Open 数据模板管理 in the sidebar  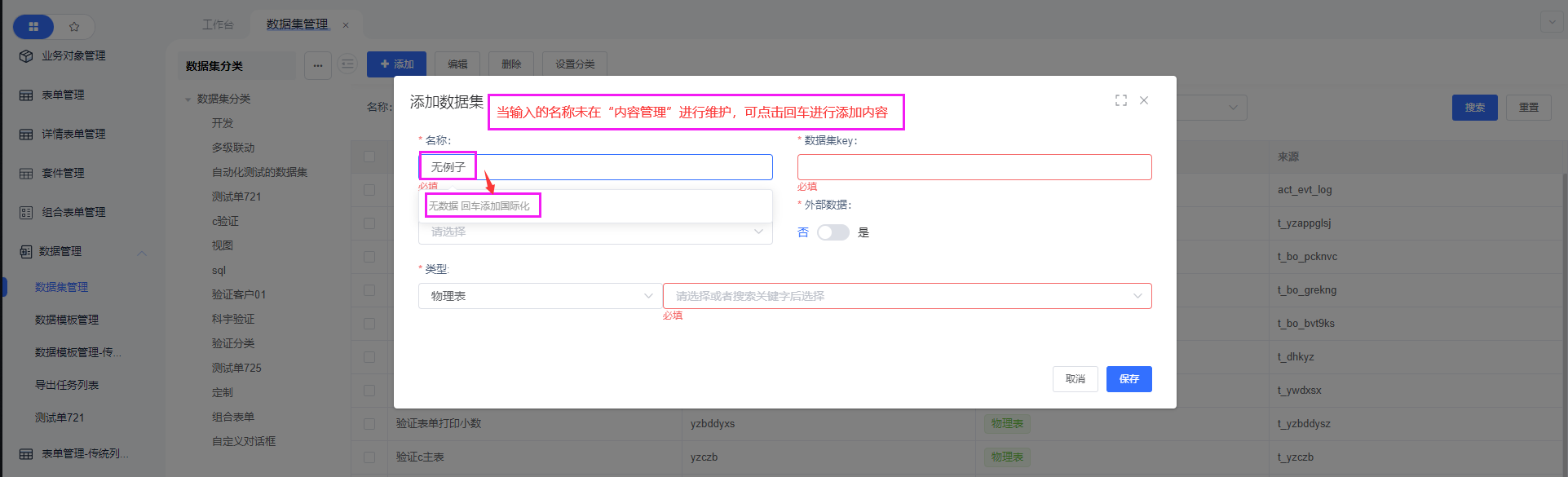67,320
